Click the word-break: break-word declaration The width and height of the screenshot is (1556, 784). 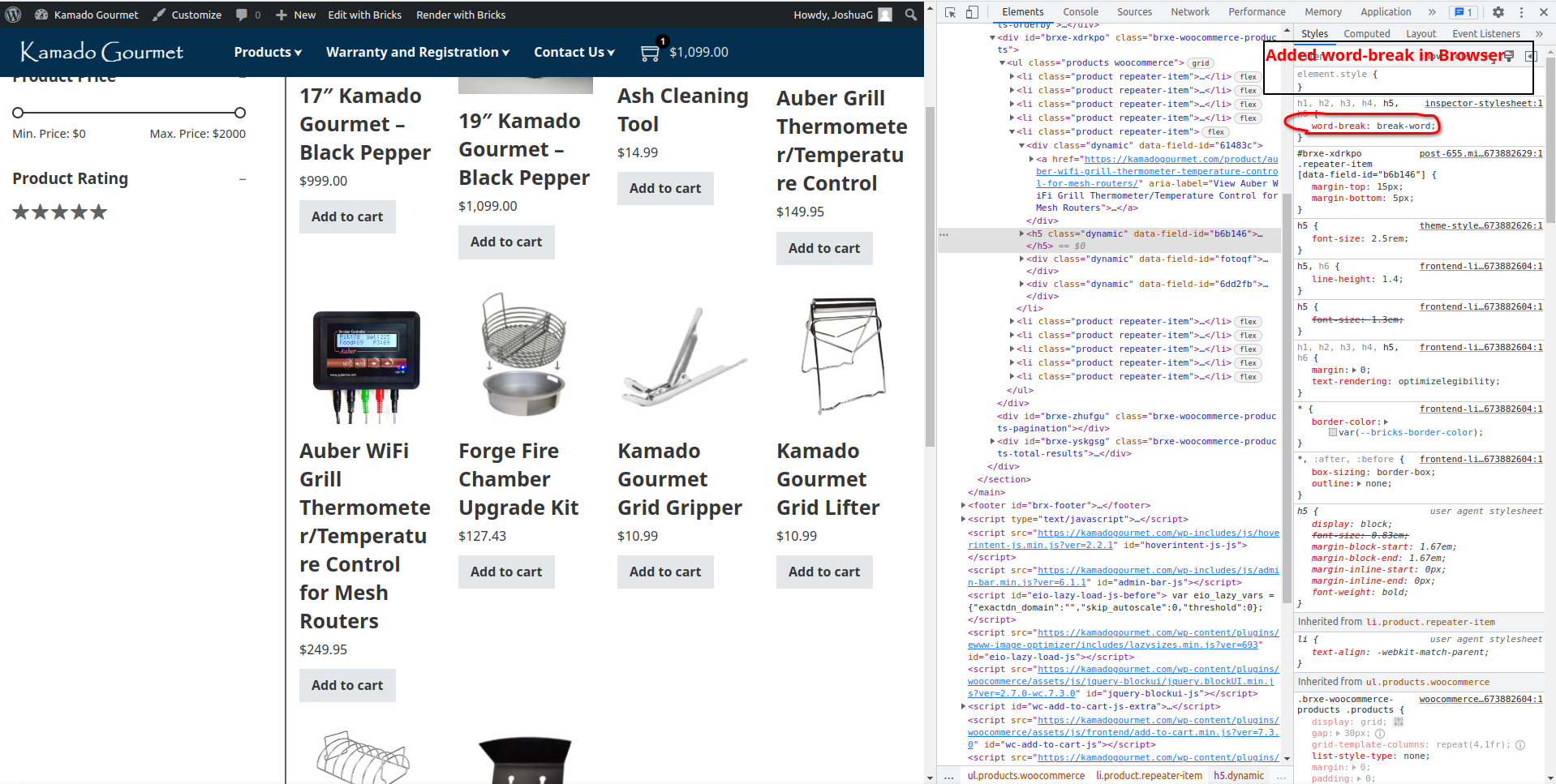coord(1373,126)
